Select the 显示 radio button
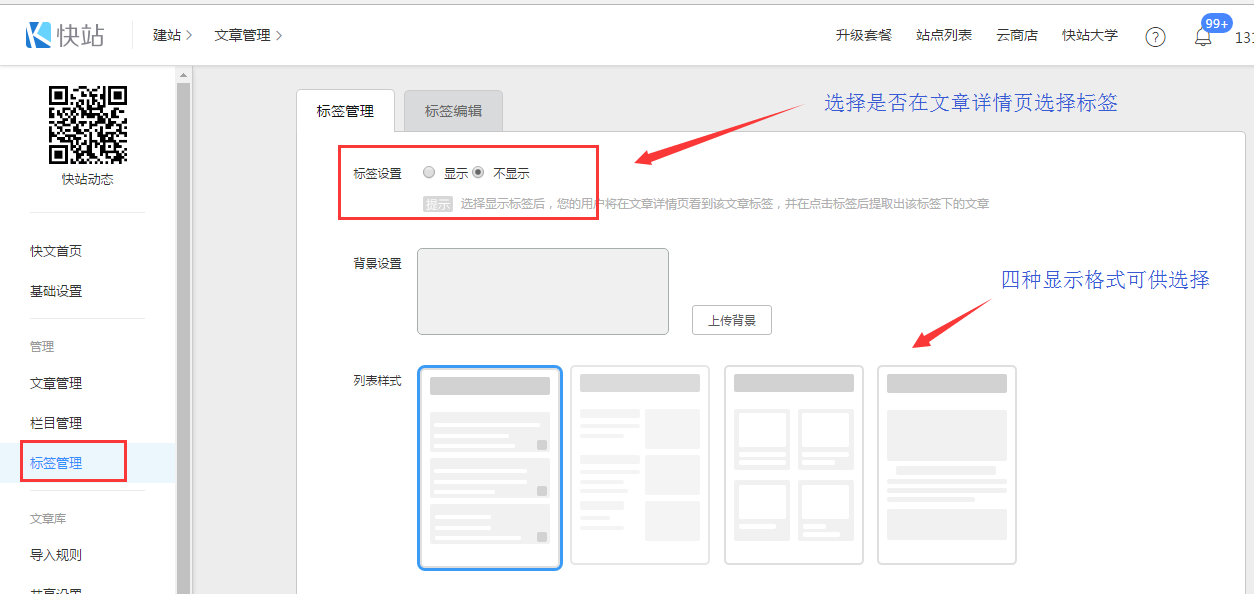1254x594 pixels. coord(429,172)
